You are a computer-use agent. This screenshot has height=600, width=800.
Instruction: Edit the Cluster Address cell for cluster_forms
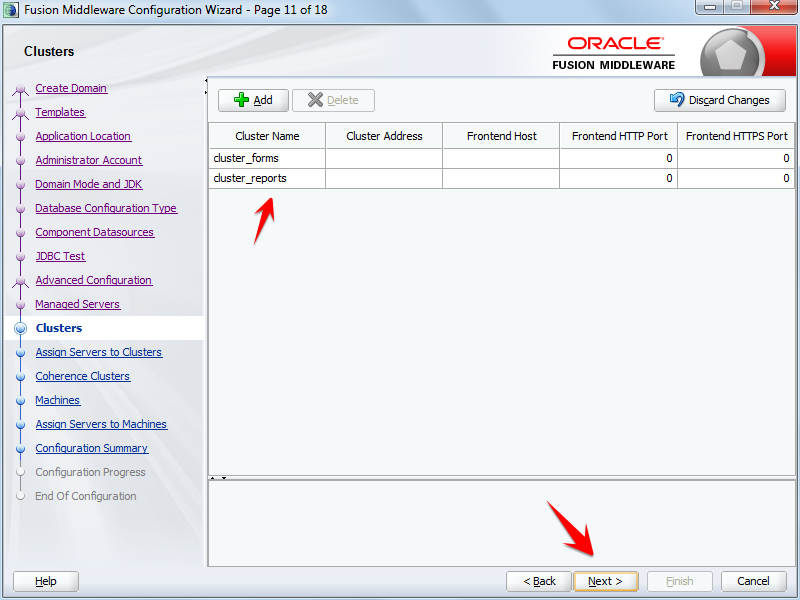pos(383,157)
